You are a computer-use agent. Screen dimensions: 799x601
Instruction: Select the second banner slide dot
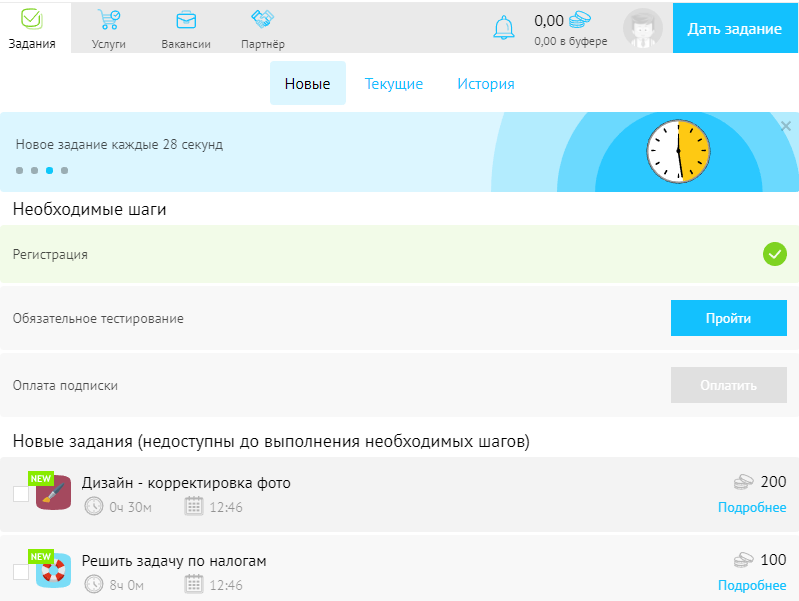pyautogui.click(x=34, y=170)
